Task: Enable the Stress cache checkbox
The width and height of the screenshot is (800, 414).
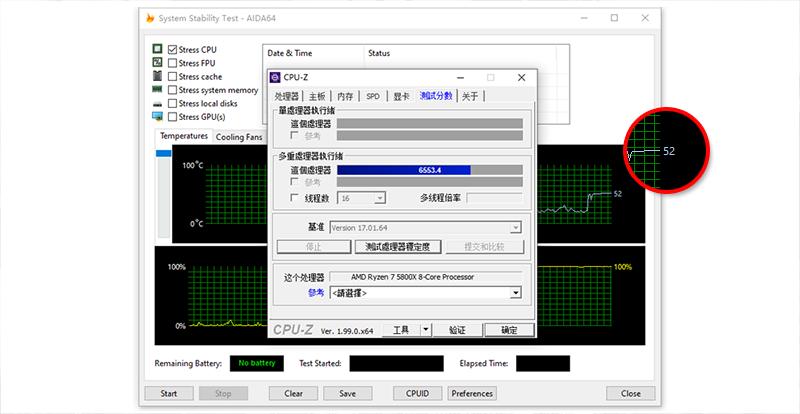Action: tap(172, 77)
